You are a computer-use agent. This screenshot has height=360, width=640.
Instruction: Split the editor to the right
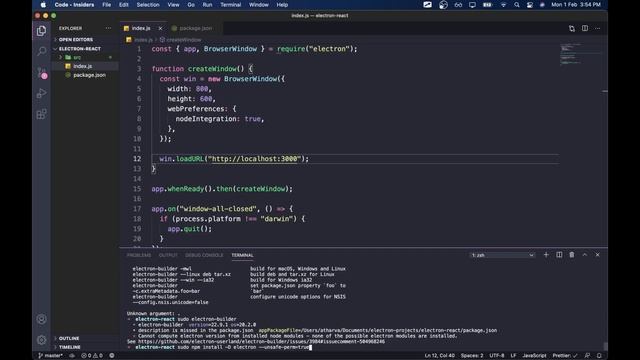[x=585, y=28]
